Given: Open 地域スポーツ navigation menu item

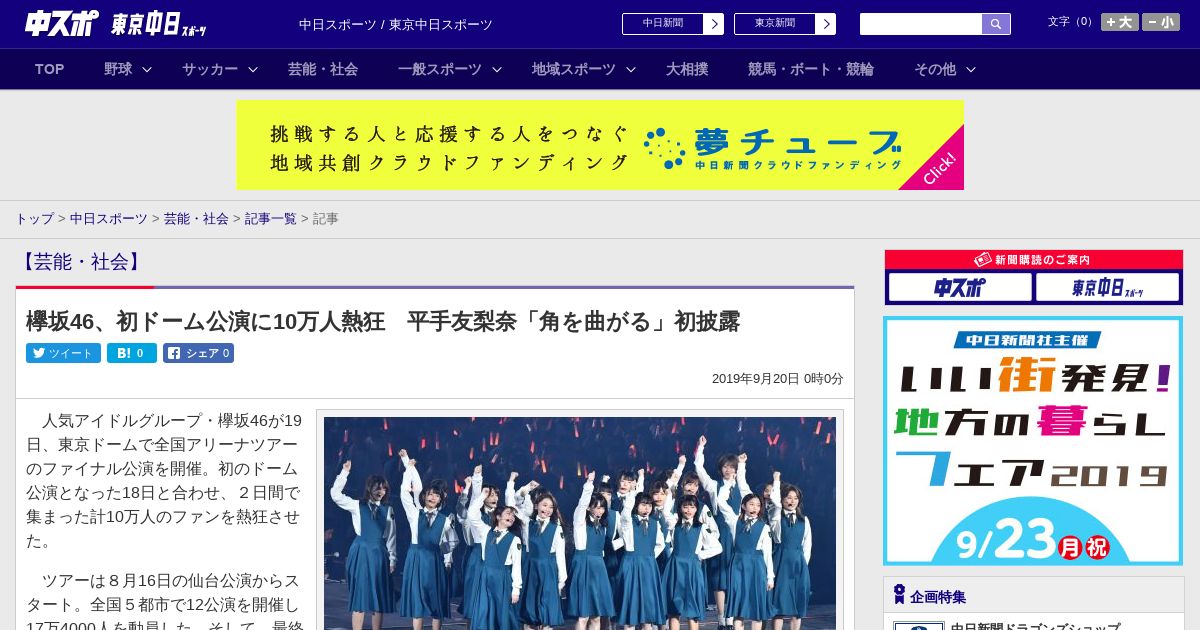Looking at the screenshot, I should pyautogui.click(x=574, y=69).
